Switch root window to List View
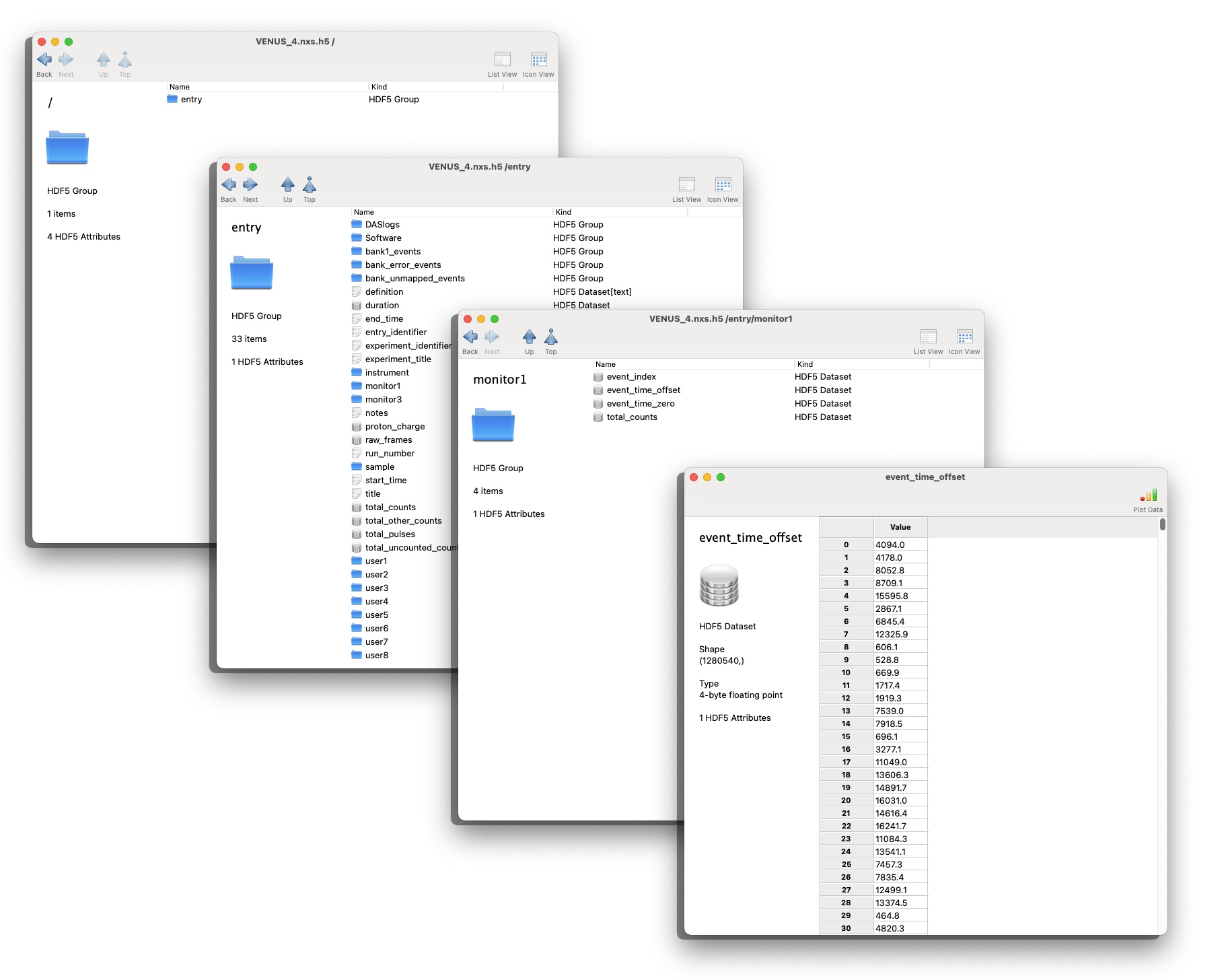This screenshot has width=1226, height=980. pyautogui.click(x=502, y=60)
